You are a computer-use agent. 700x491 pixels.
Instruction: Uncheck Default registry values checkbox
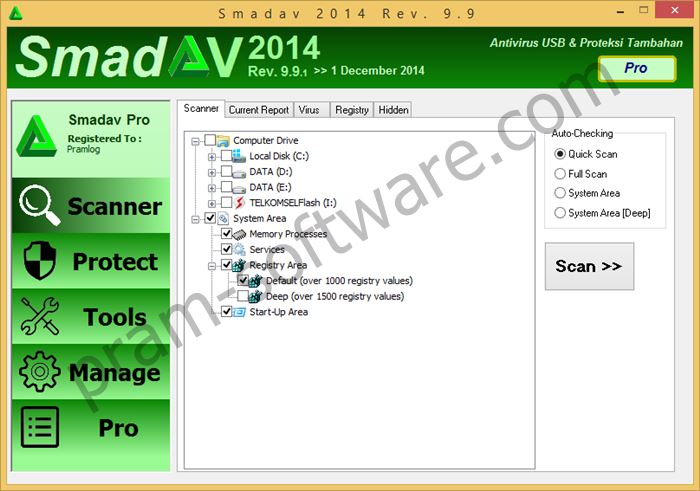click(x=243, y=280)
